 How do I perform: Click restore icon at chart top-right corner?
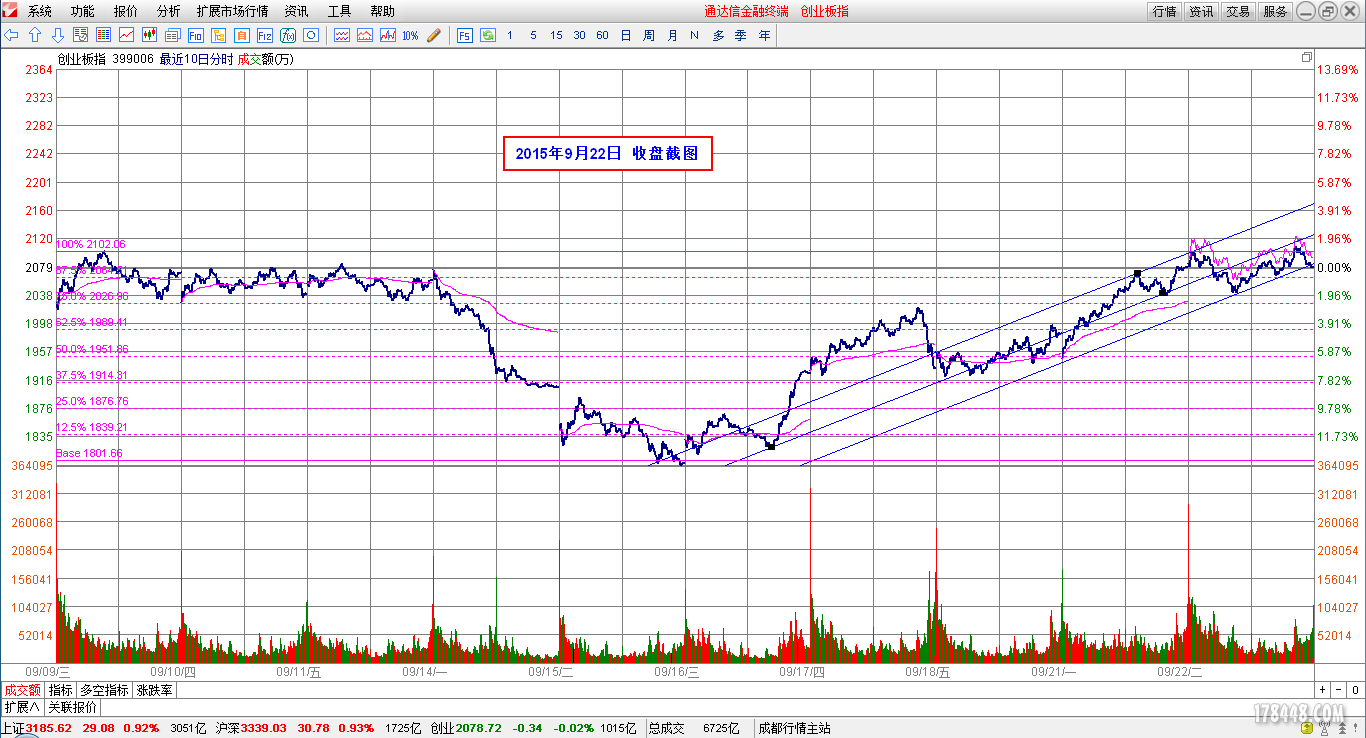tap(1306, 58)
